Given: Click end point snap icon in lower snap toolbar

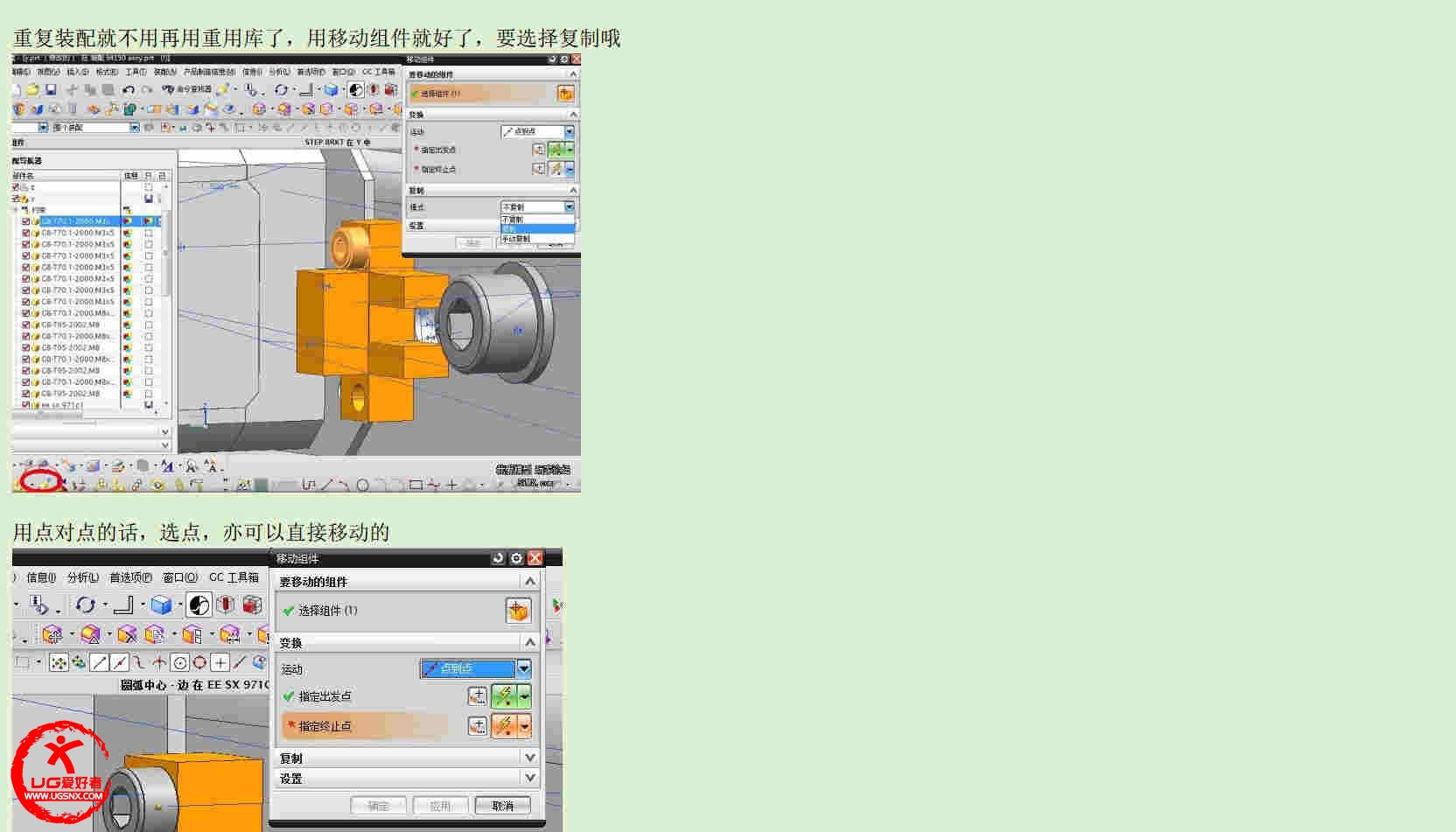Looking at the screenshot, I should click(x=100, y=663).
